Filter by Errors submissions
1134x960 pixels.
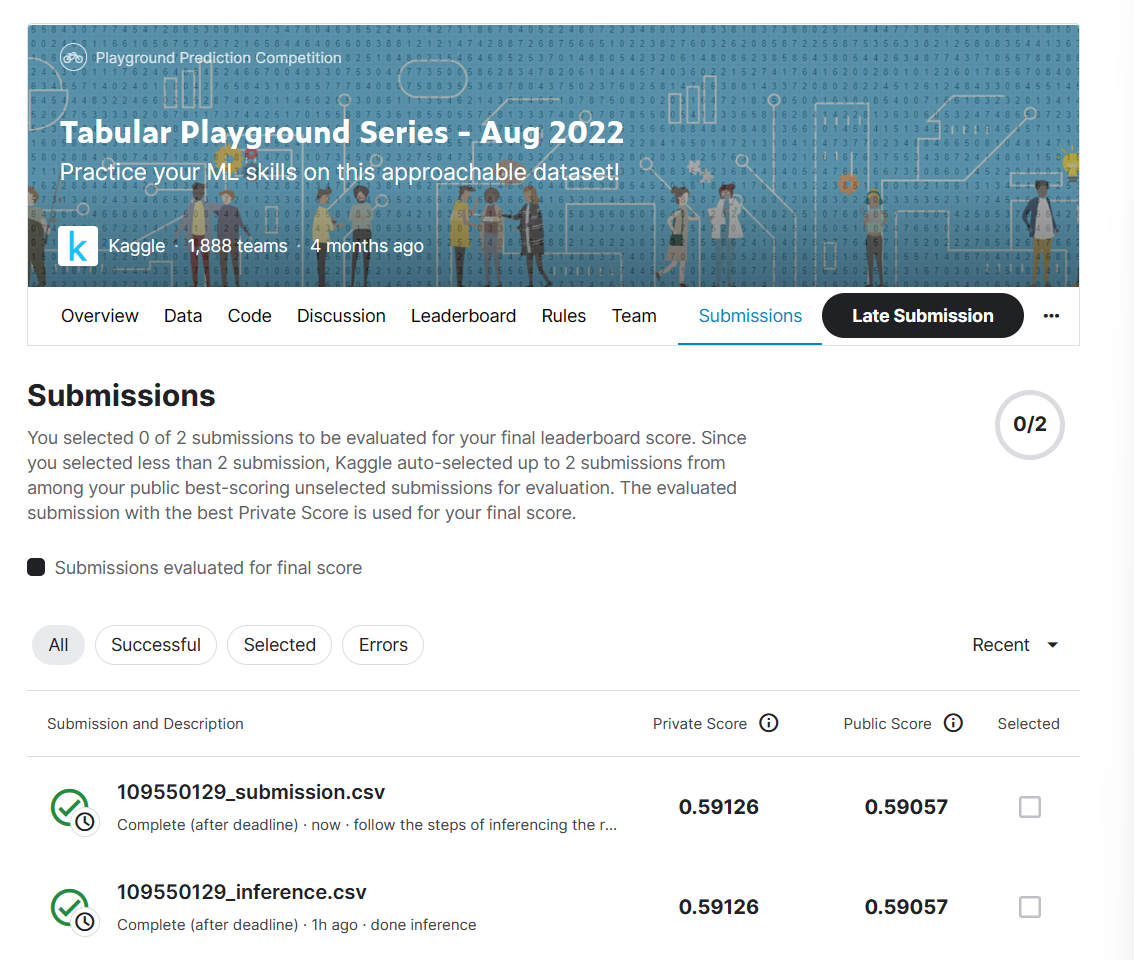(383, 645)
